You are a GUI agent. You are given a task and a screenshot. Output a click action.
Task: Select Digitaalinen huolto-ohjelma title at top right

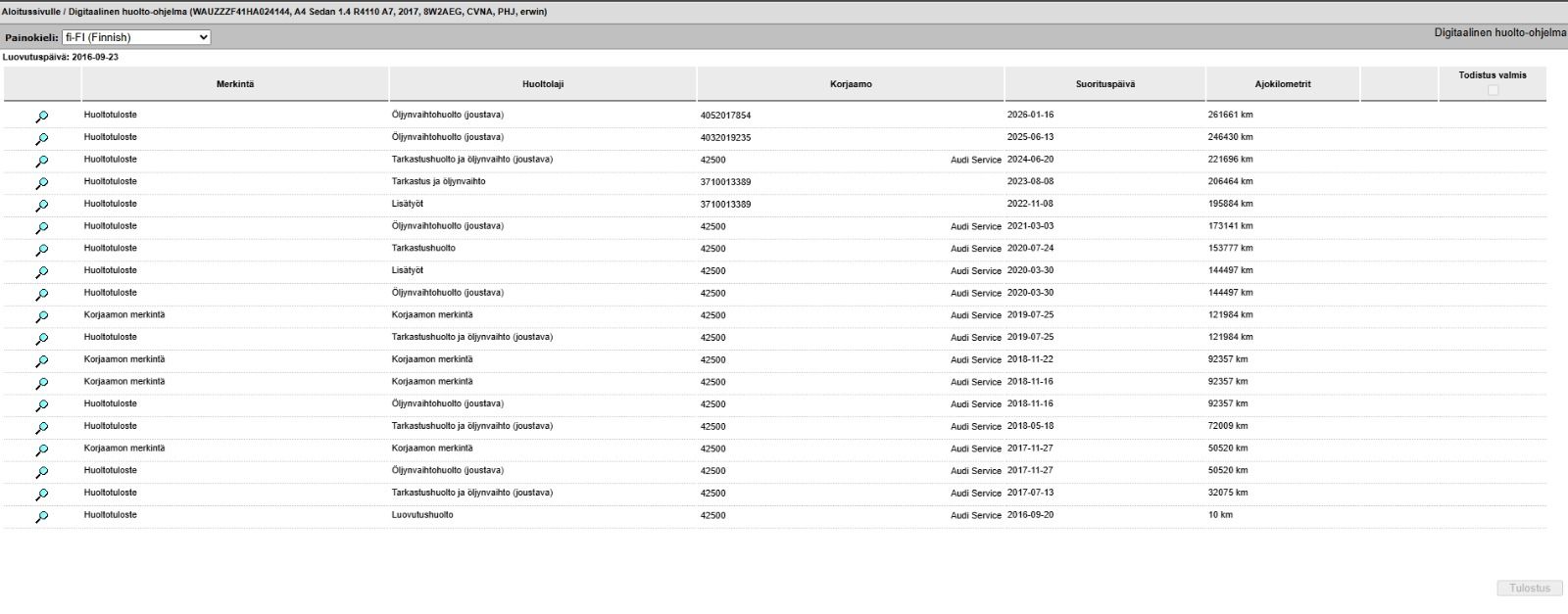pyautogui.click(x=1500, y=32)
